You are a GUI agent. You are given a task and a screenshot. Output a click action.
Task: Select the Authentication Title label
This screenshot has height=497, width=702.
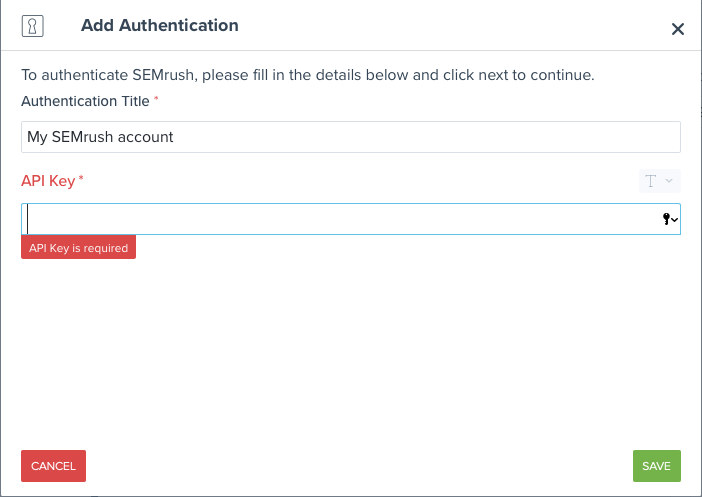coord(85,101)
